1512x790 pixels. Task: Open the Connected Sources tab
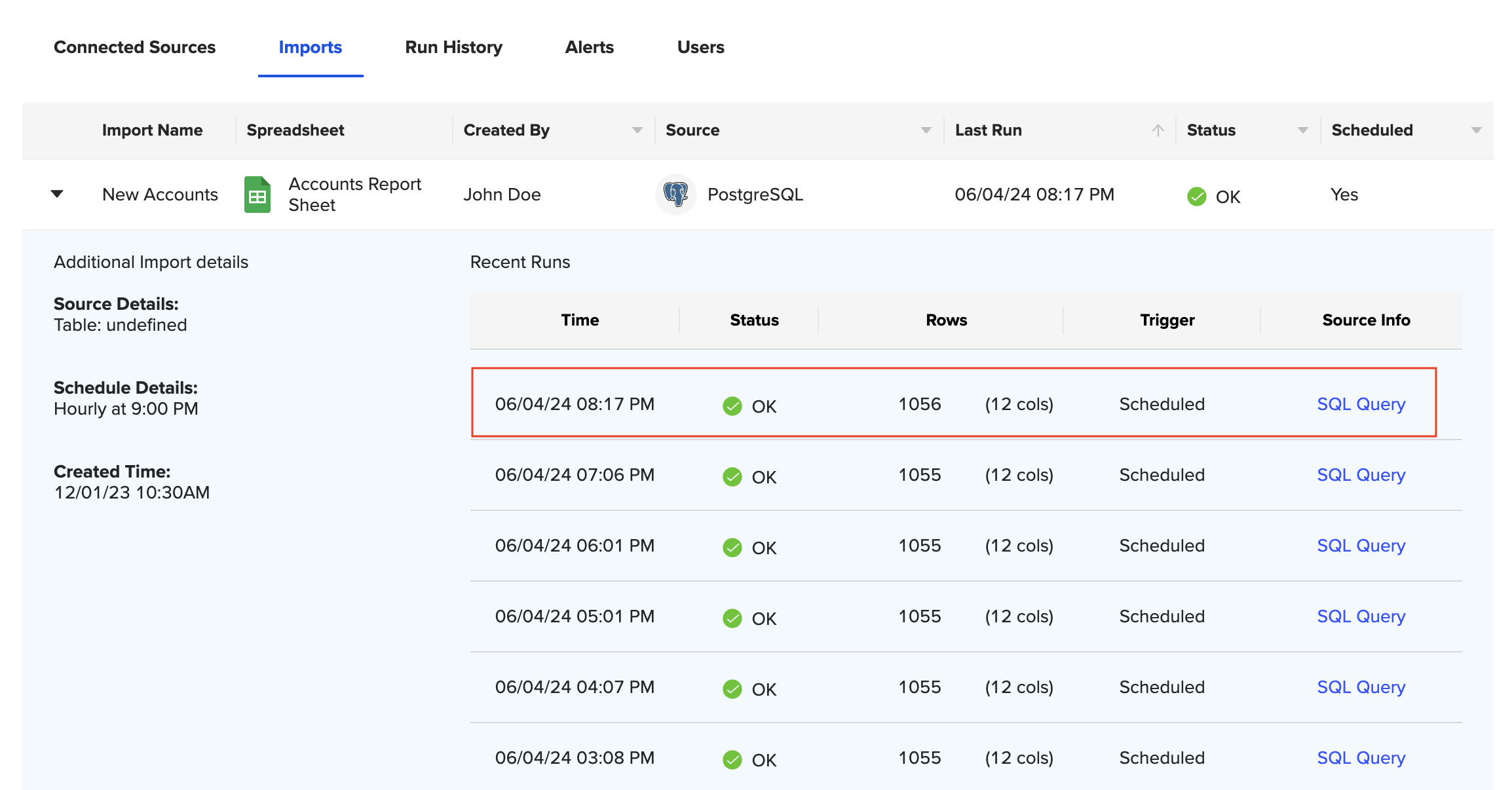pyautogui.click(x=134, y=47)
